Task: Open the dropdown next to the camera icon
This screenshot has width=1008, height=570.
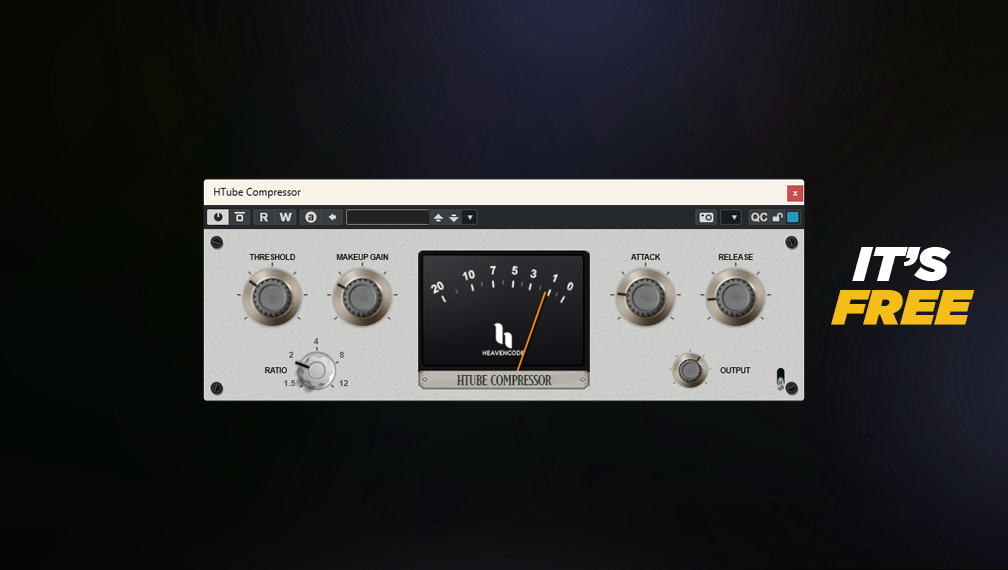Action: (x=732, y=217)
